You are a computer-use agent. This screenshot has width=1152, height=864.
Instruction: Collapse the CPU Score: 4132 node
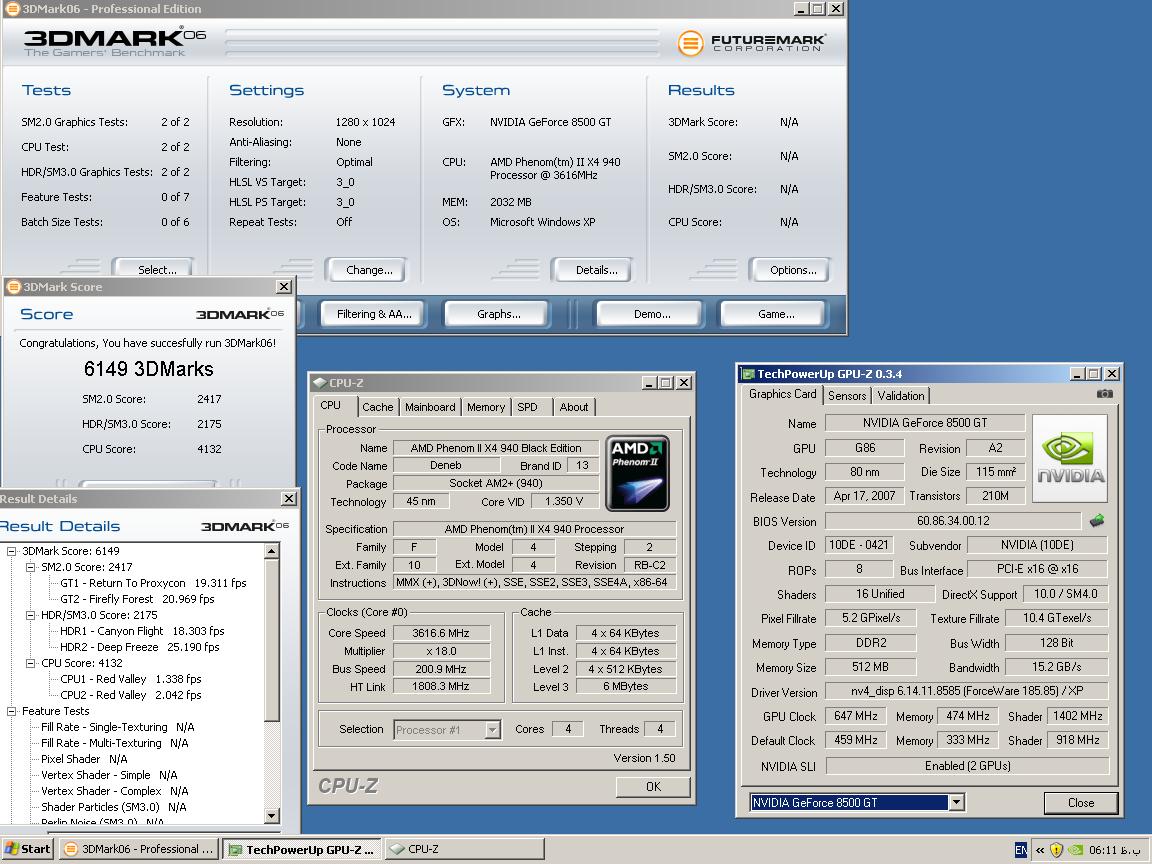point(31,663)
